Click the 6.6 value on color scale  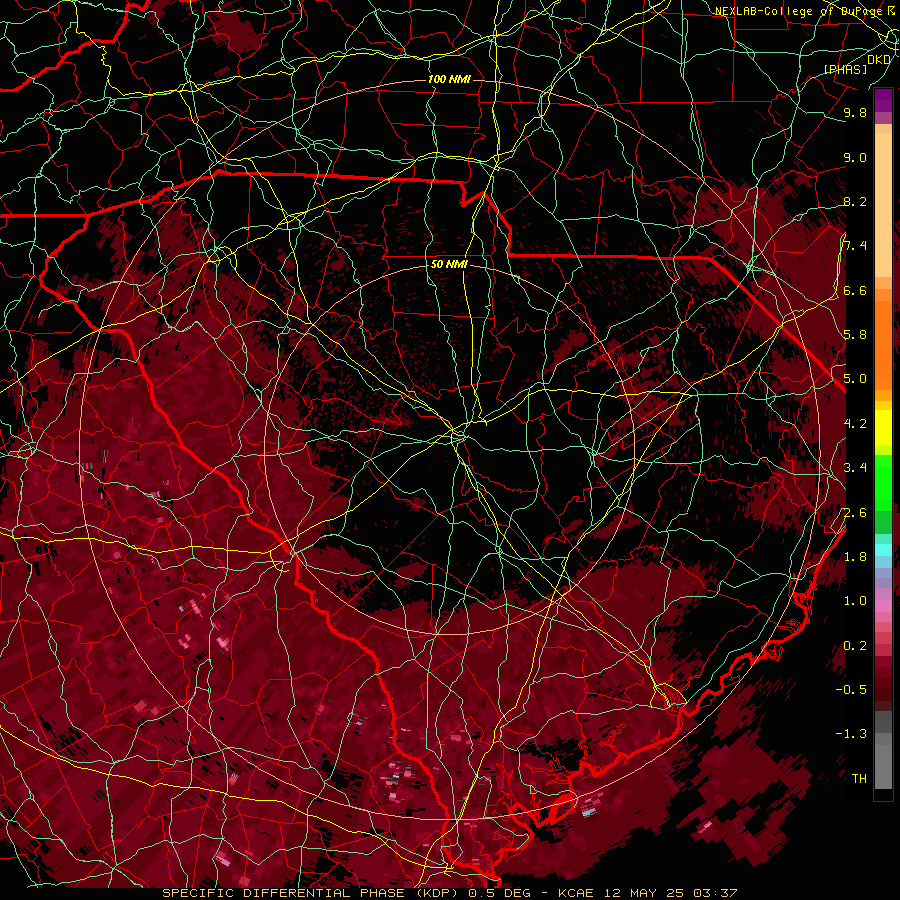(x=855, y=290)
